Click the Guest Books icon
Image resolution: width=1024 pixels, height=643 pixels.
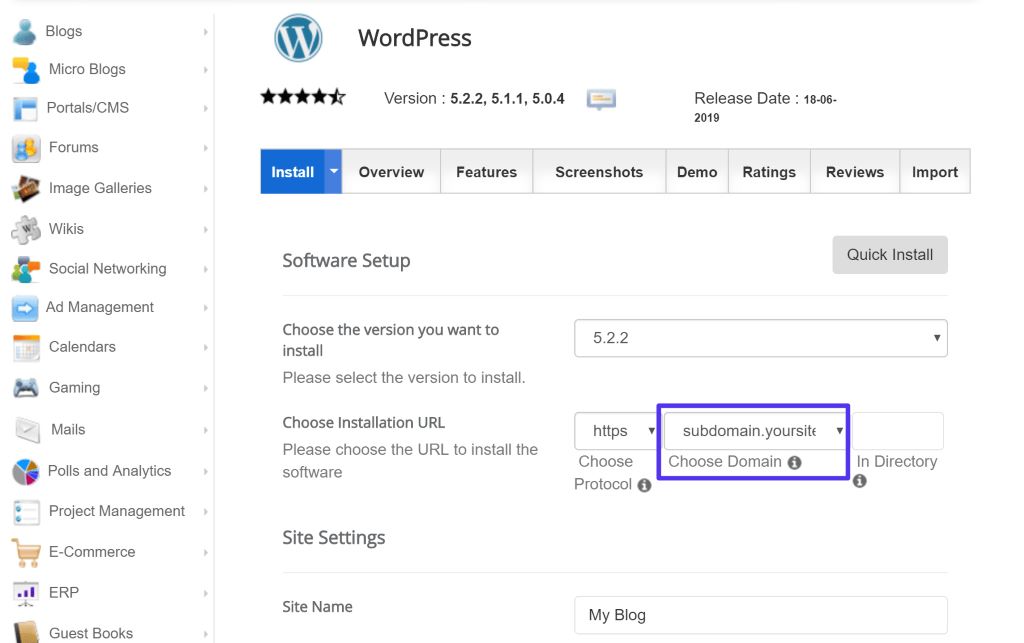click(x=27, y=632)
